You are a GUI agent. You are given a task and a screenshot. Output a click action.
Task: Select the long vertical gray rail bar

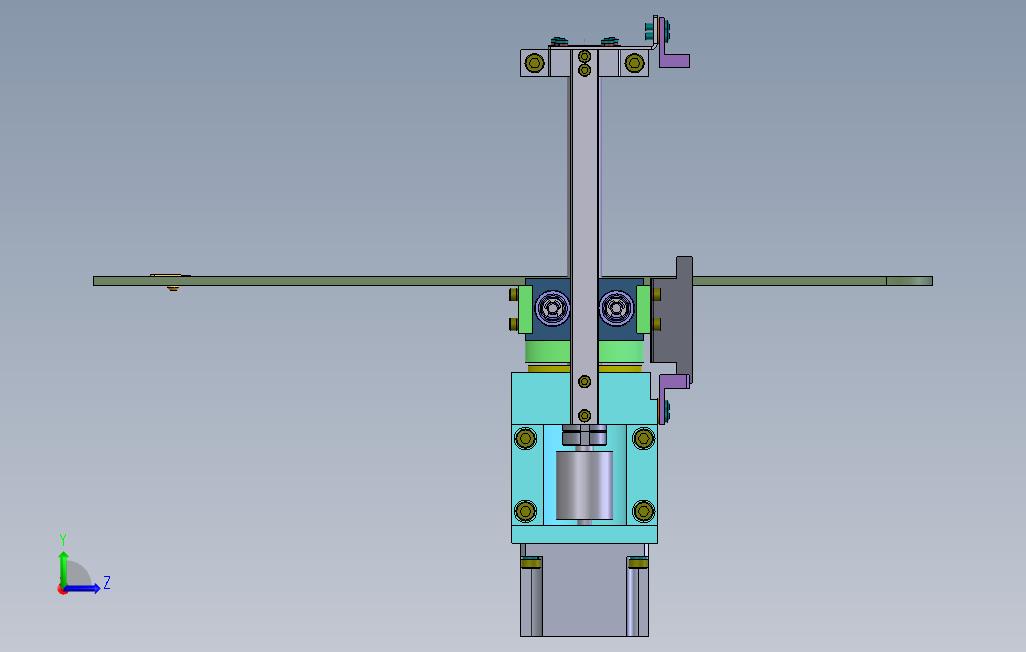584,236
